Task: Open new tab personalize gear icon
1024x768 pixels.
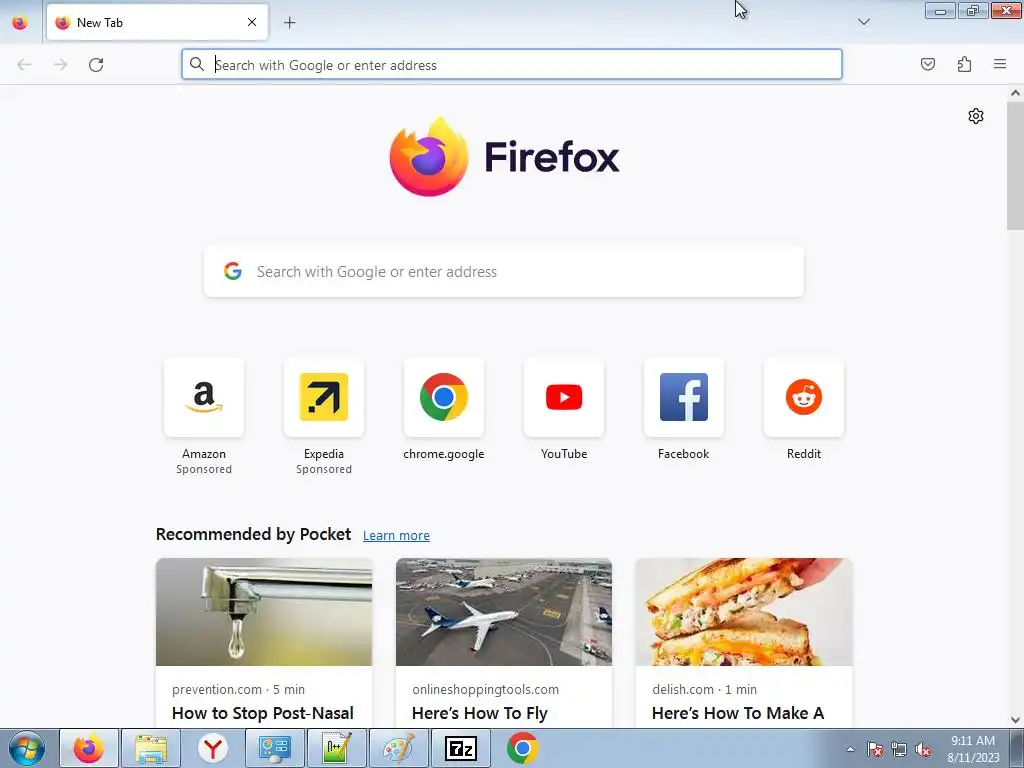Action: click(x=976, y=116)
